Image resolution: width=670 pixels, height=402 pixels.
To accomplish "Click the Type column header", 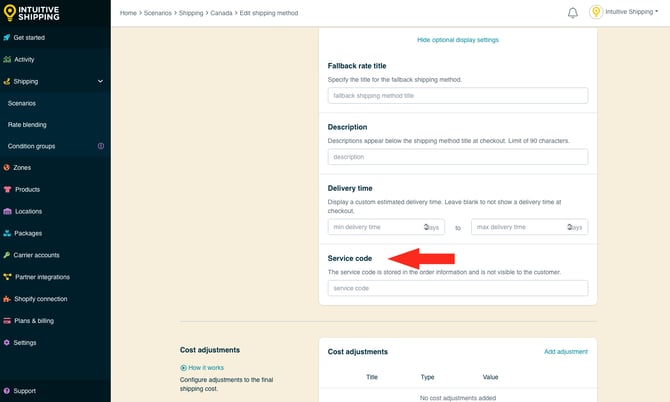I will [427, 377].
